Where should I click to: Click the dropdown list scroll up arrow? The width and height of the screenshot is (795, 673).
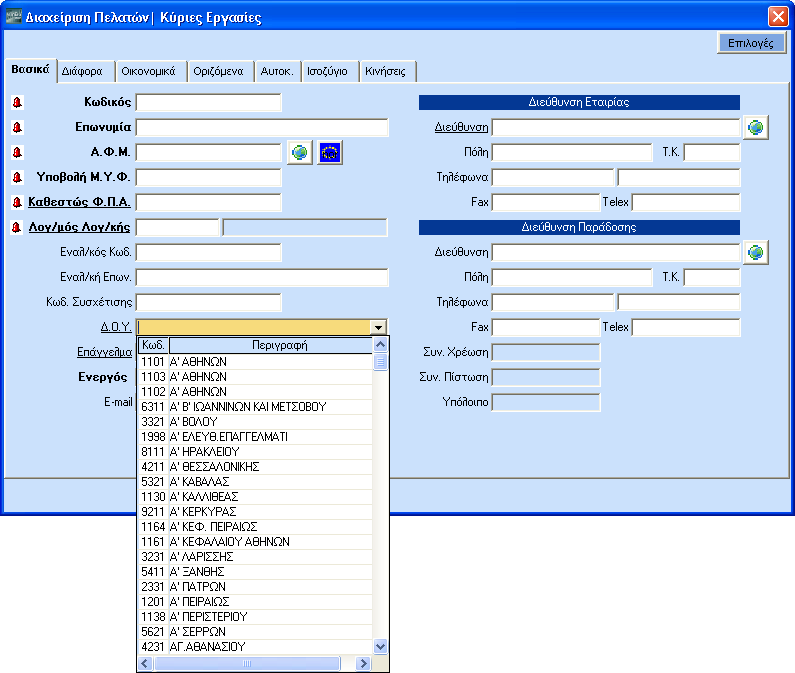click(380, 345)
